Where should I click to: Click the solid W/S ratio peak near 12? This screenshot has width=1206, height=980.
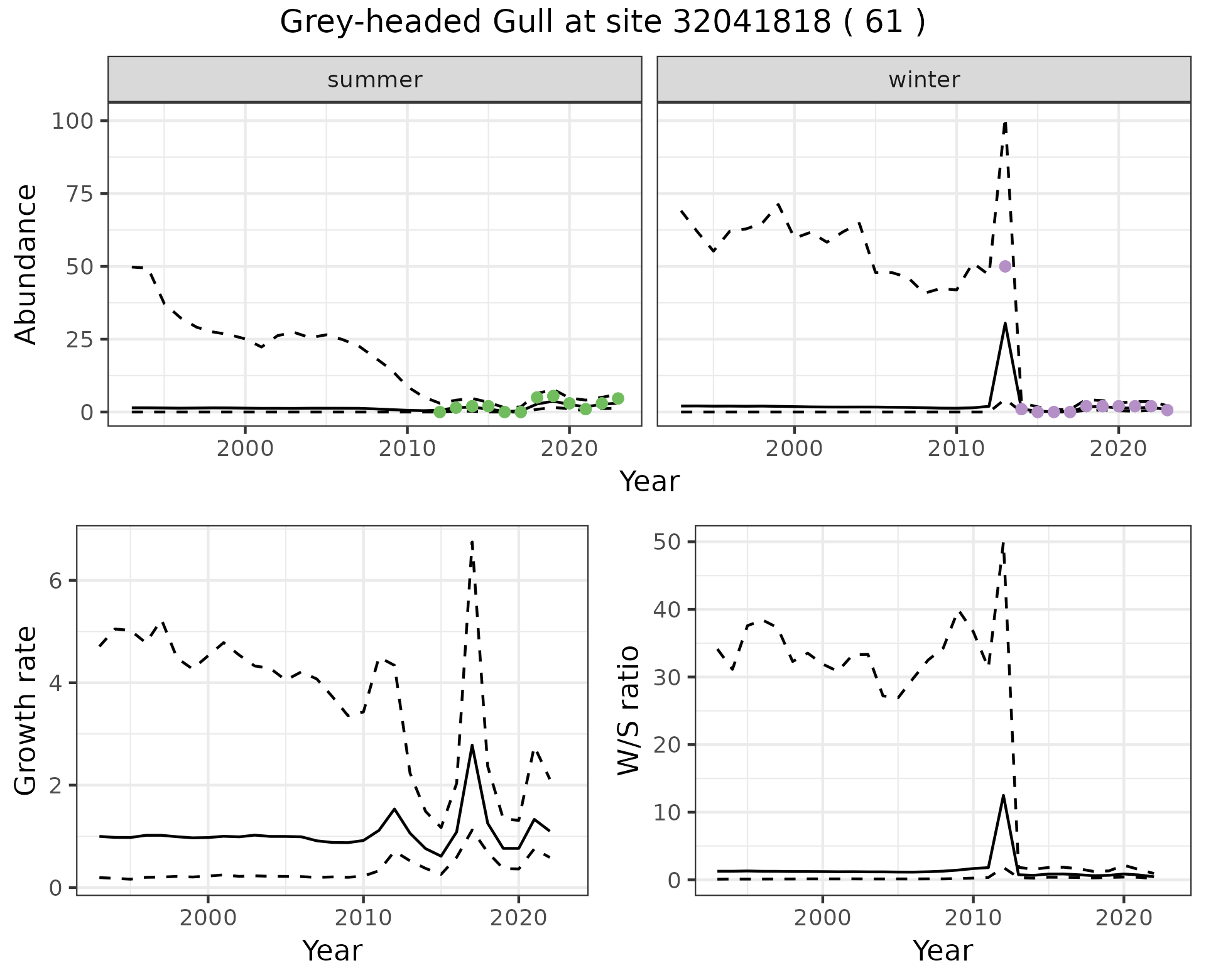tap(1003, 796)
